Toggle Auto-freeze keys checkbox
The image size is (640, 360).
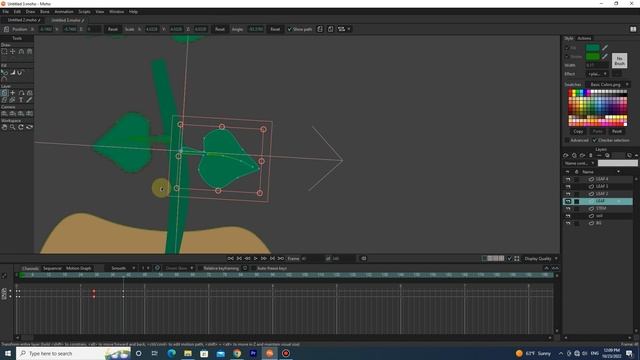253,268
